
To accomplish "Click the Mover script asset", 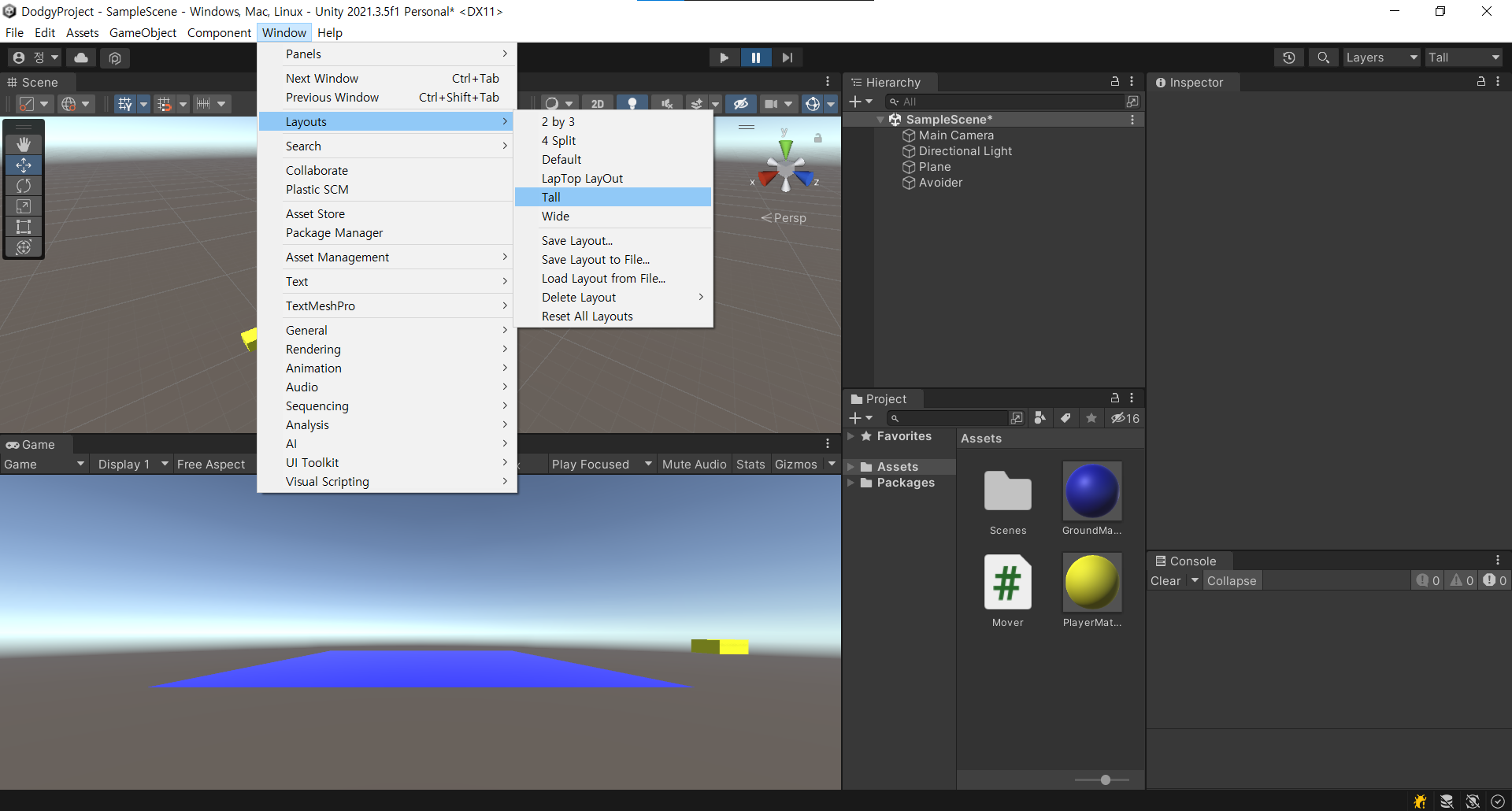I will click(1008, 591).
